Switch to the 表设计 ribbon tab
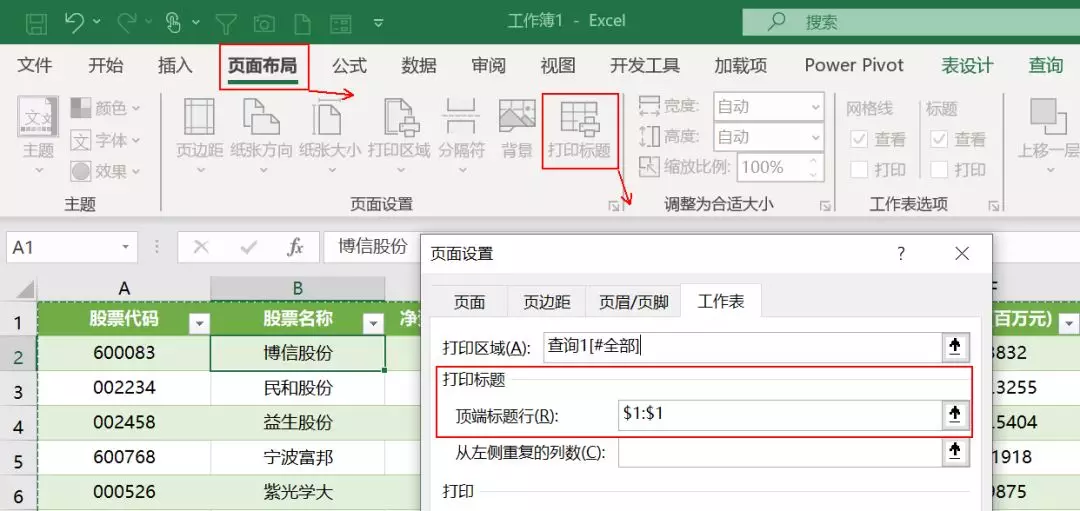This screenshot has width=1080, height=511. [967, 65]
